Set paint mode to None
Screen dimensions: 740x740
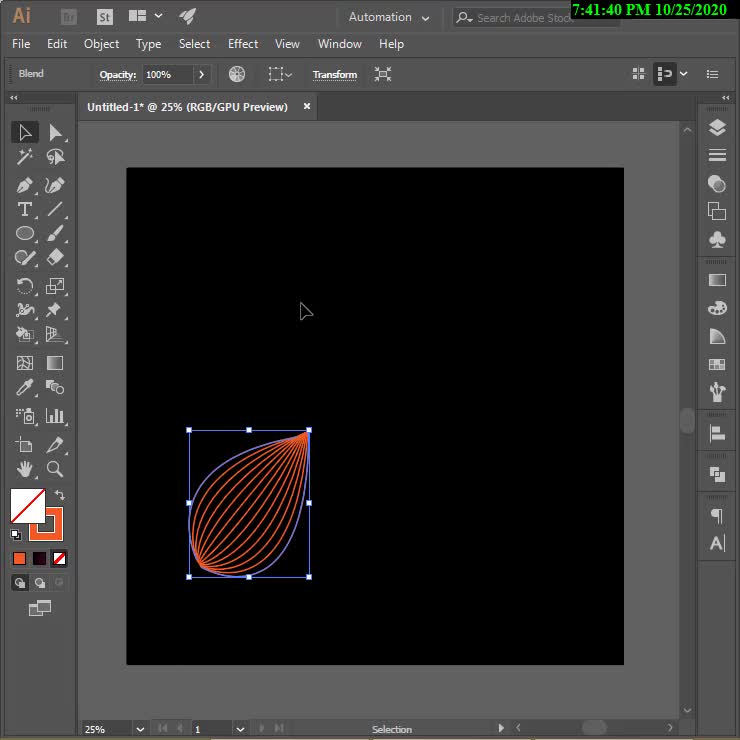point(60,558)
